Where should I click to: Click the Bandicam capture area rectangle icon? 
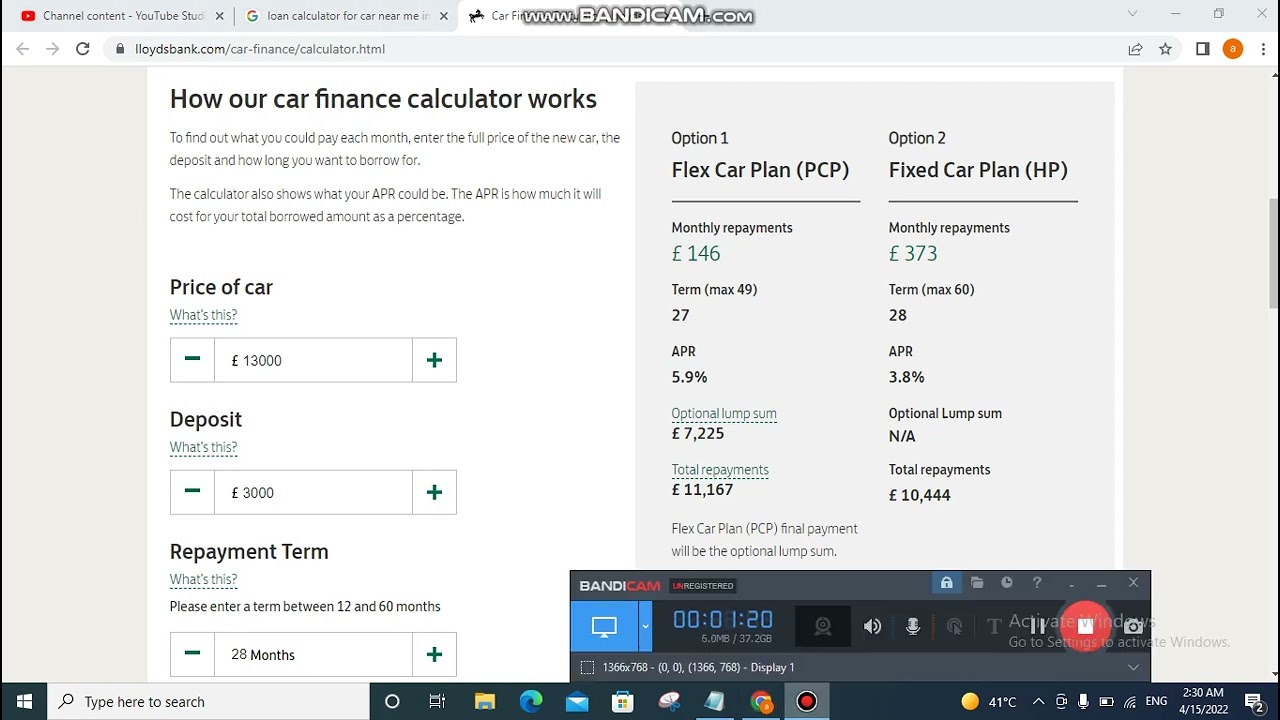[x=587, y=667]
